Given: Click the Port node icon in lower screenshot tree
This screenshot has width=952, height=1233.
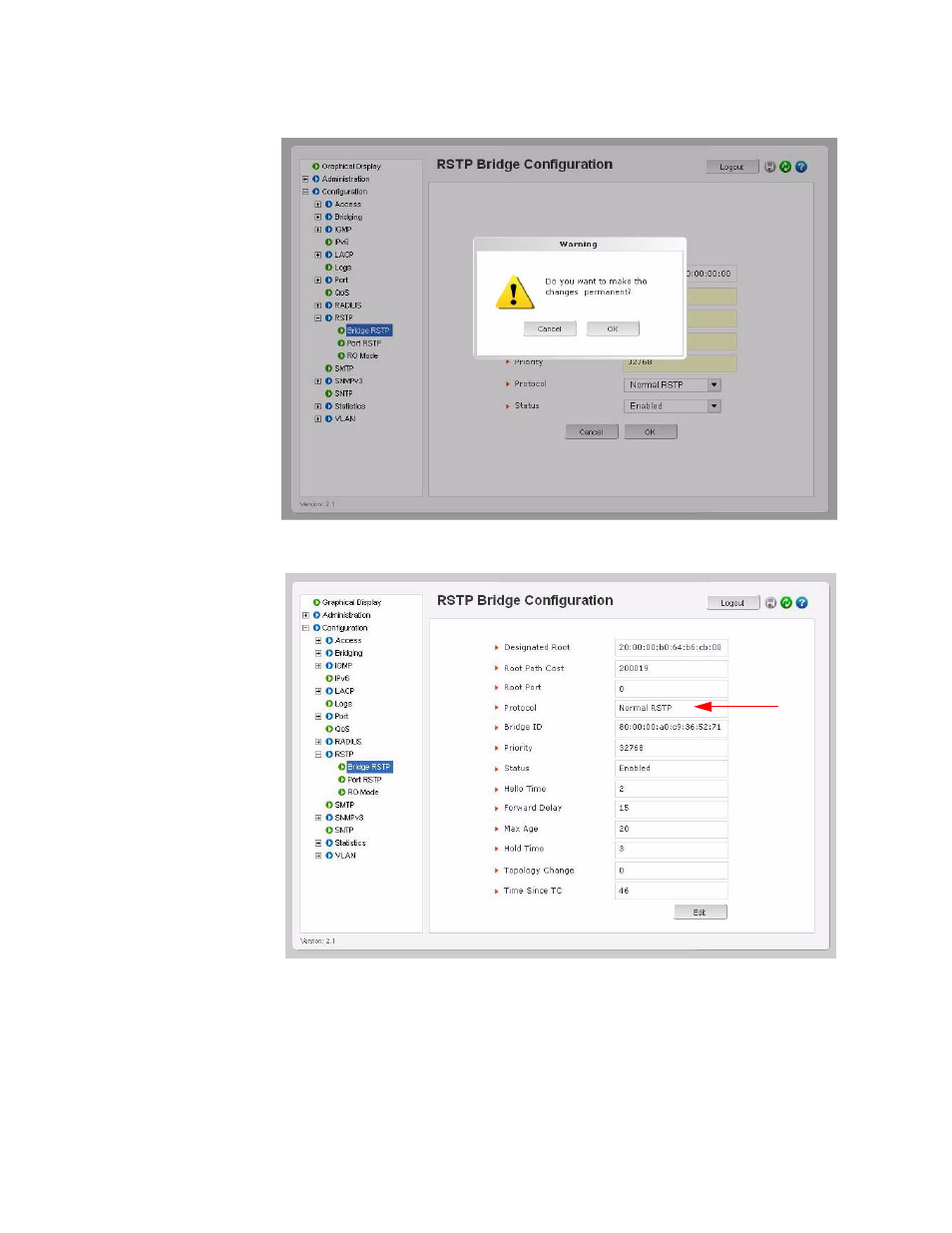Looking at the screenshot, I should pyautogui.click(x=329, y=716).
